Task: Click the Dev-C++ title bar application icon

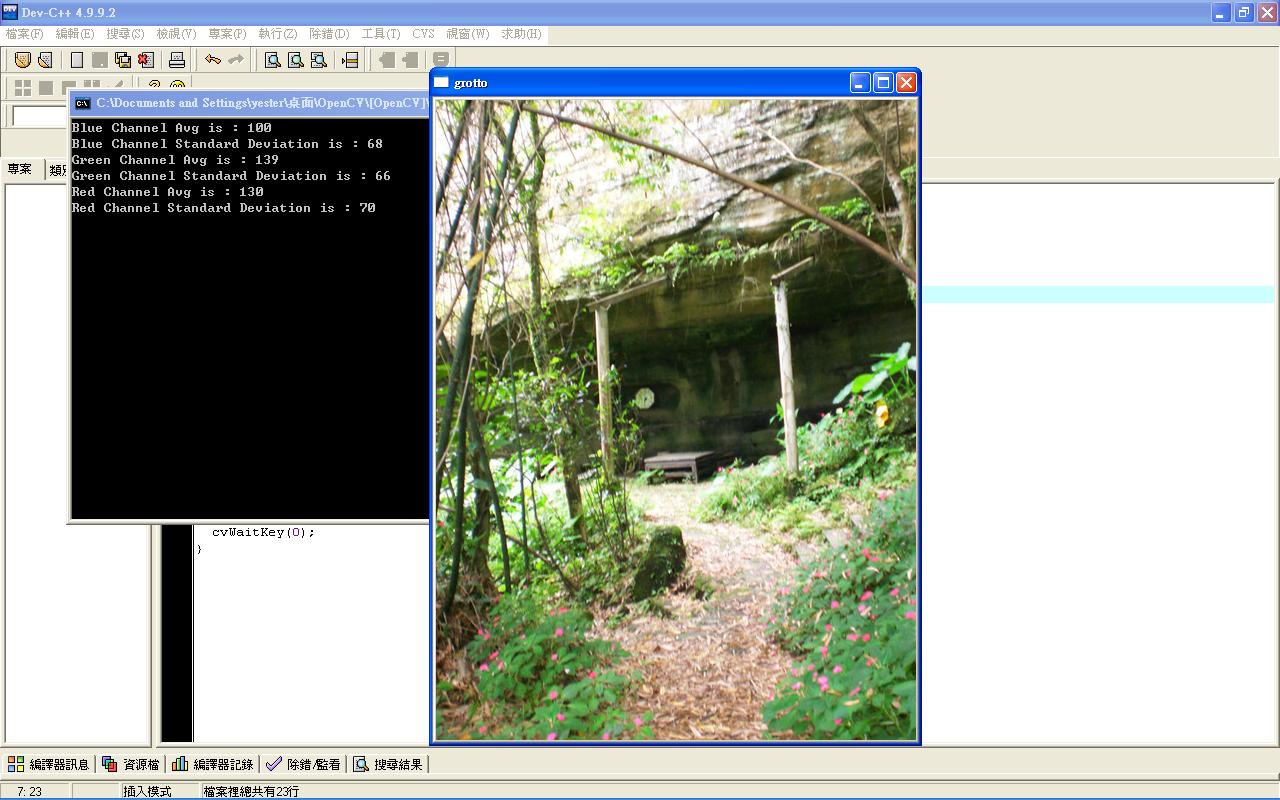Action: pos(9,12)
